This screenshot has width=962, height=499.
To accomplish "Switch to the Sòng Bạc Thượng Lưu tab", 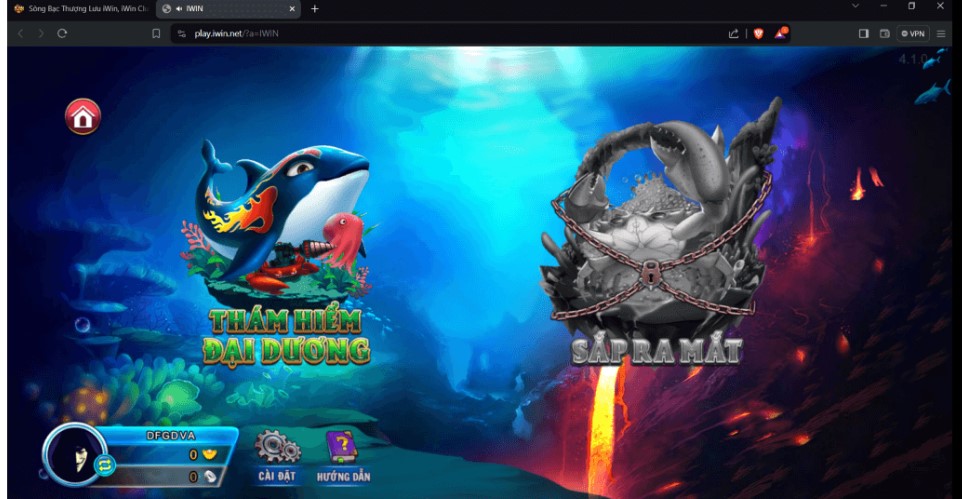I will coord(80,9).
